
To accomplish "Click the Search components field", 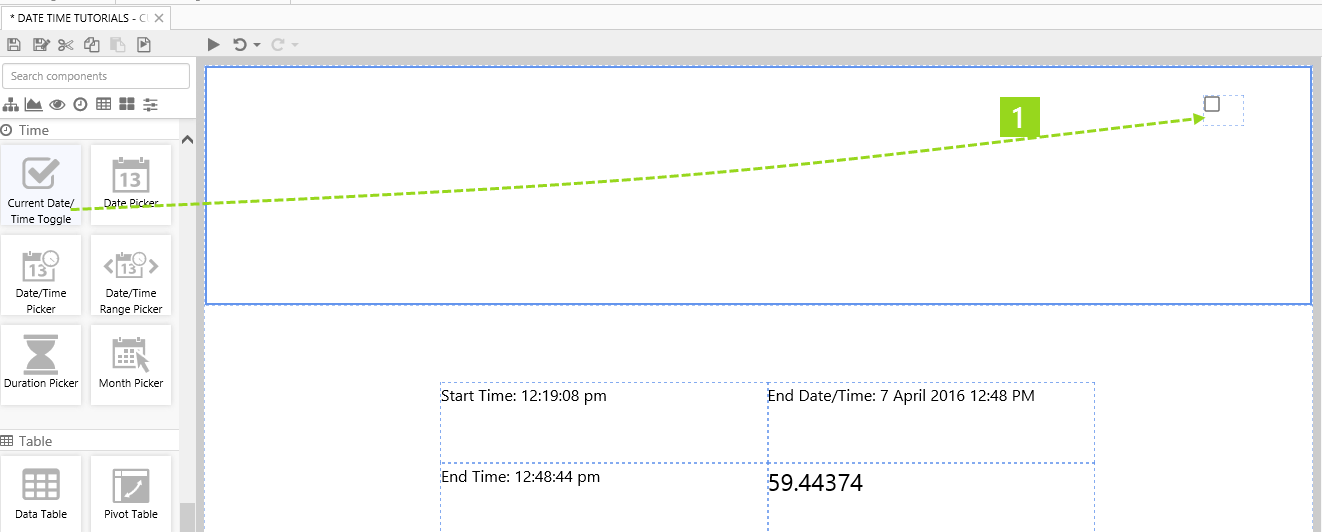I will [x=96, y=76].
